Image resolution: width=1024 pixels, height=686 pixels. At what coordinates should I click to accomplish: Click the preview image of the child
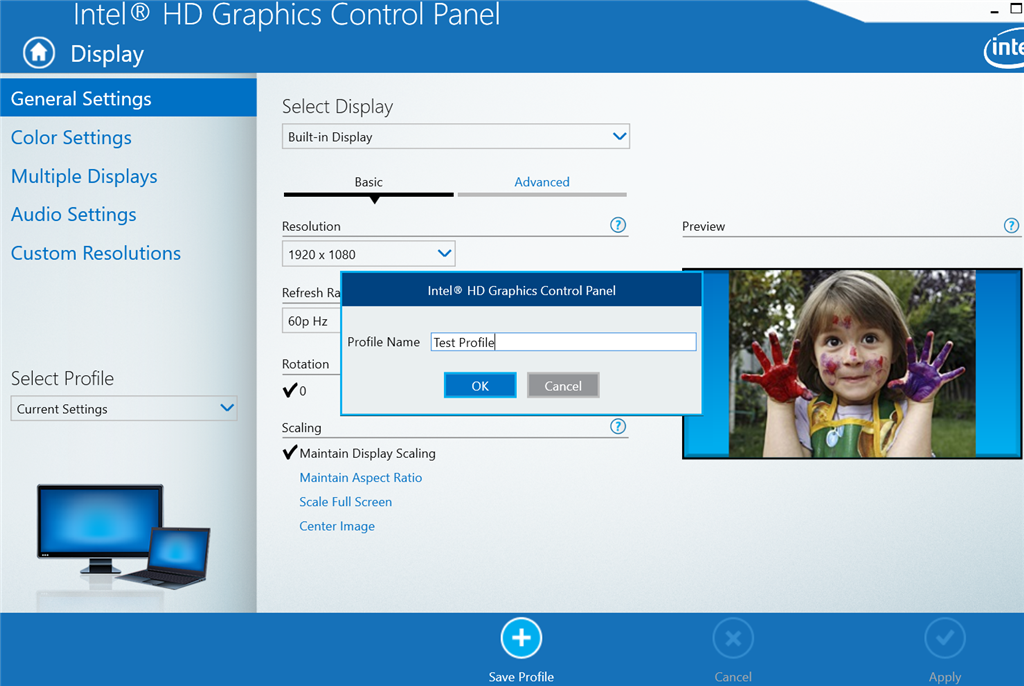coord(852,363)
